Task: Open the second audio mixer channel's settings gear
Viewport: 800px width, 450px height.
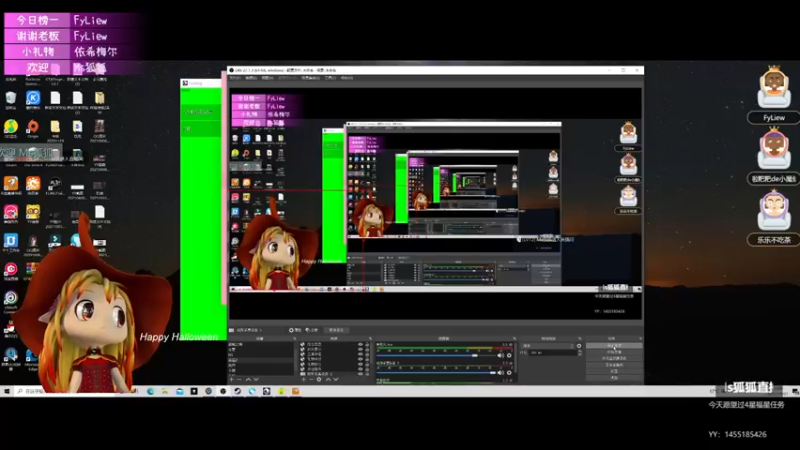Action: tap(509, 372)
